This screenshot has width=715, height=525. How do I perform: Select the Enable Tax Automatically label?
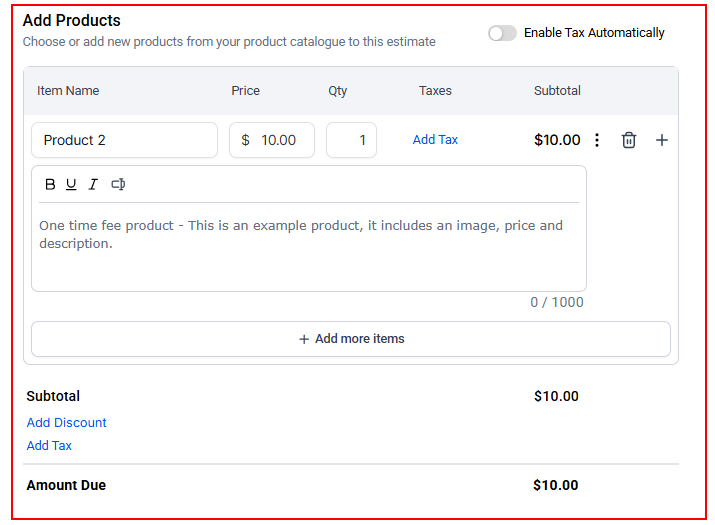594,33
